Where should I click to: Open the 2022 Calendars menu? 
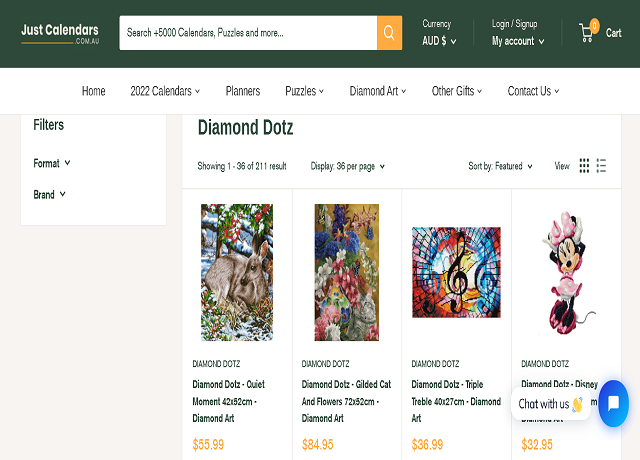click(x=165, y=91)
